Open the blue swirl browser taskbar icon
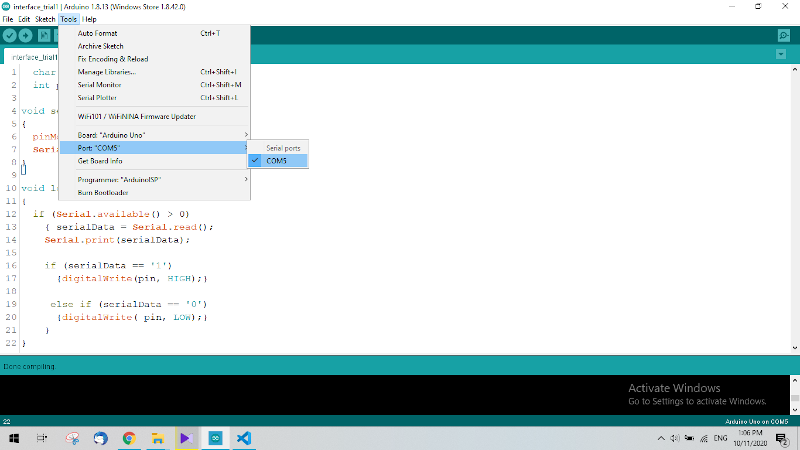This screenshot has width=800, height=450. 101,438
